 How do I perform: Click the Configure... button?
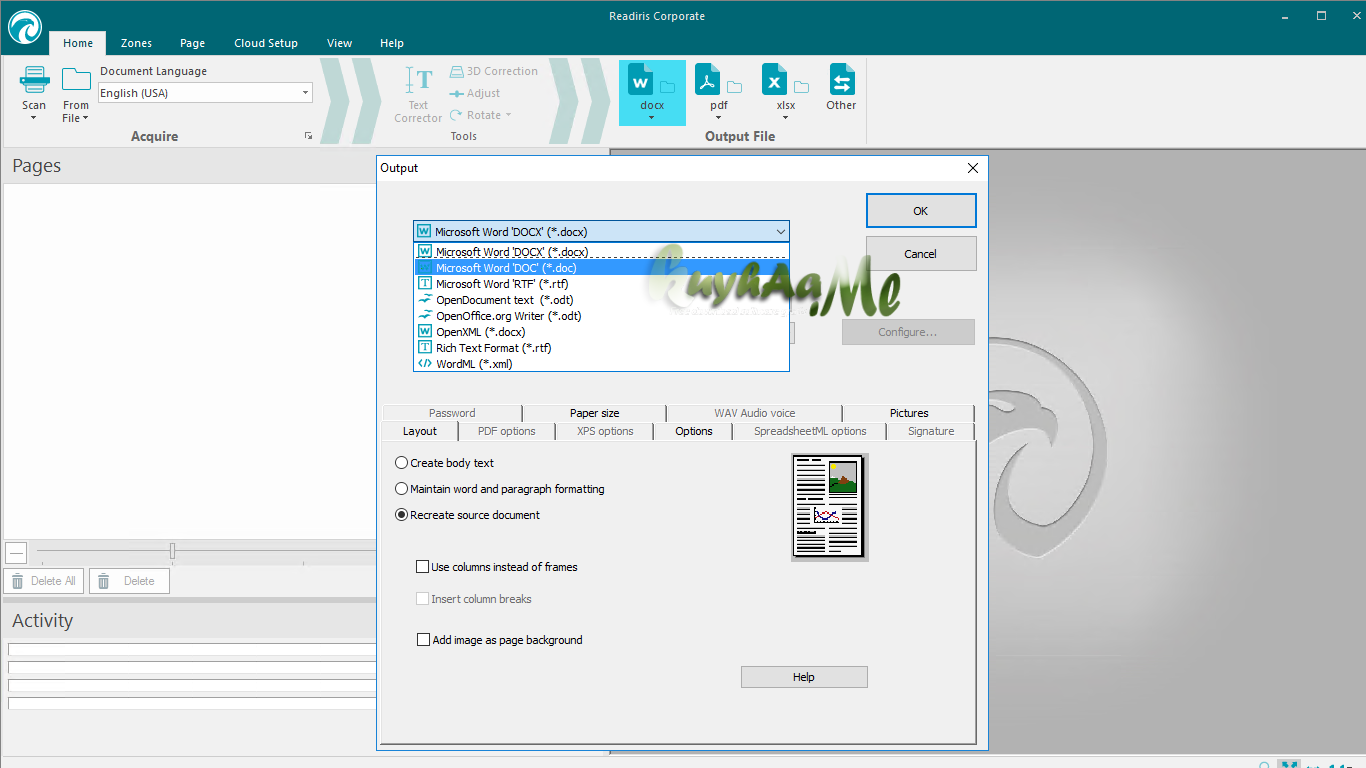pyautogui.click(x=908, y=332)
